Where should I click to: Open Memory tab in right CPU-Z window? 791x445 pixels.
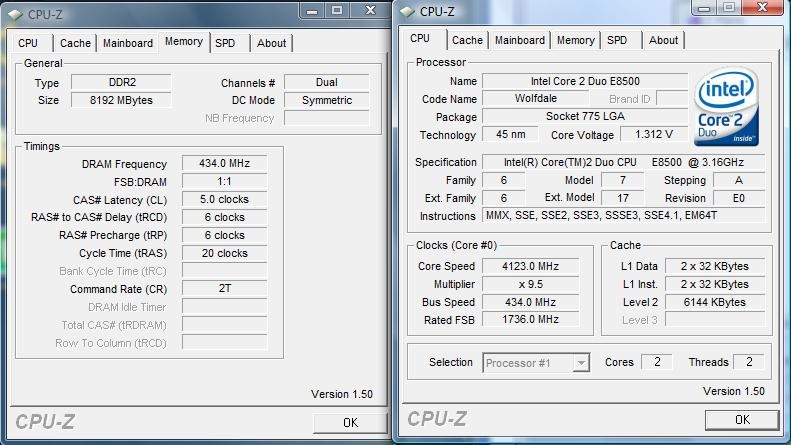tap(576, 40)
